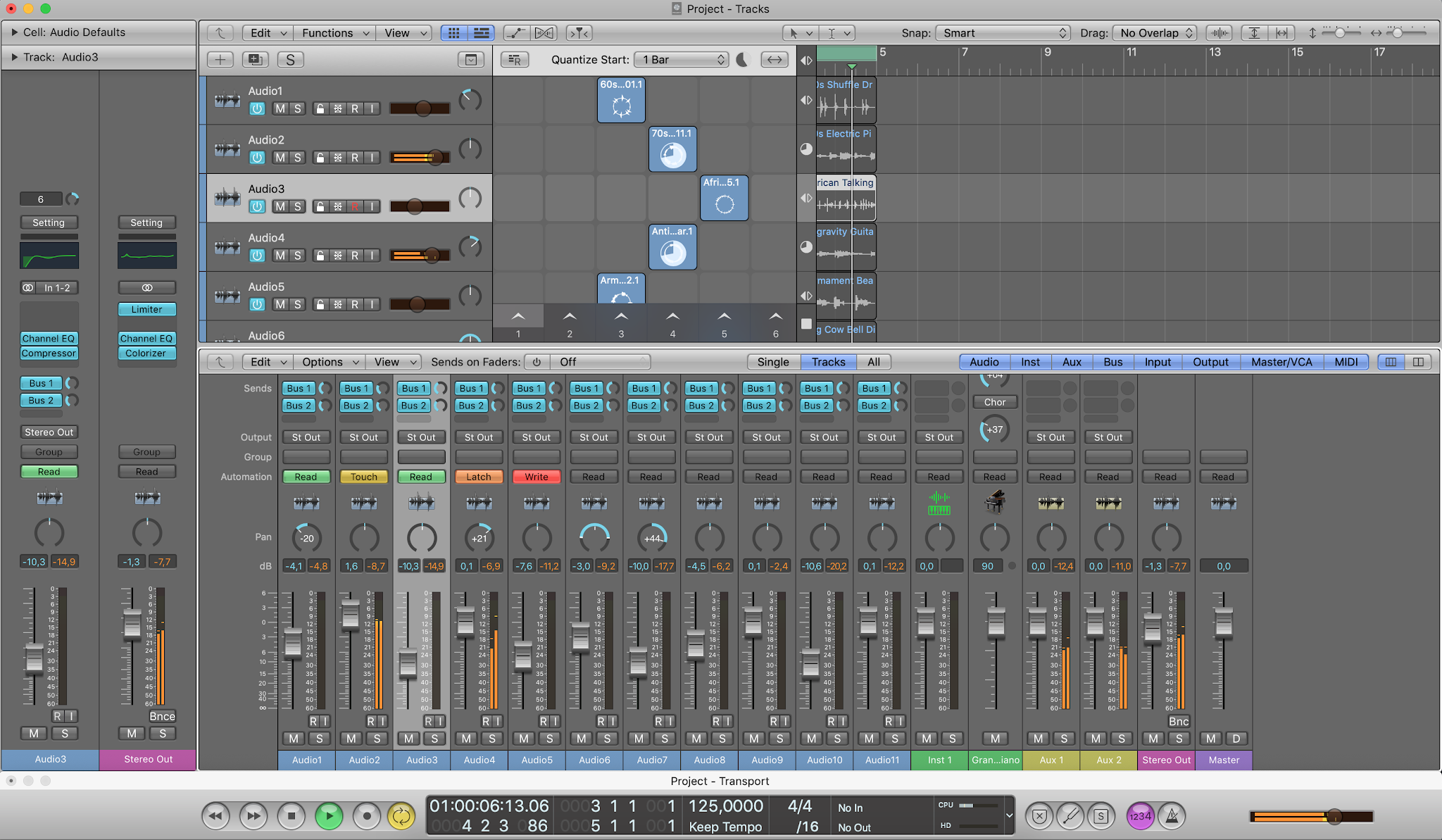Click the Compressor plugin in inspector
Image resolution: width=1442 pixels, height=840 pixels.
coord(49,353)
